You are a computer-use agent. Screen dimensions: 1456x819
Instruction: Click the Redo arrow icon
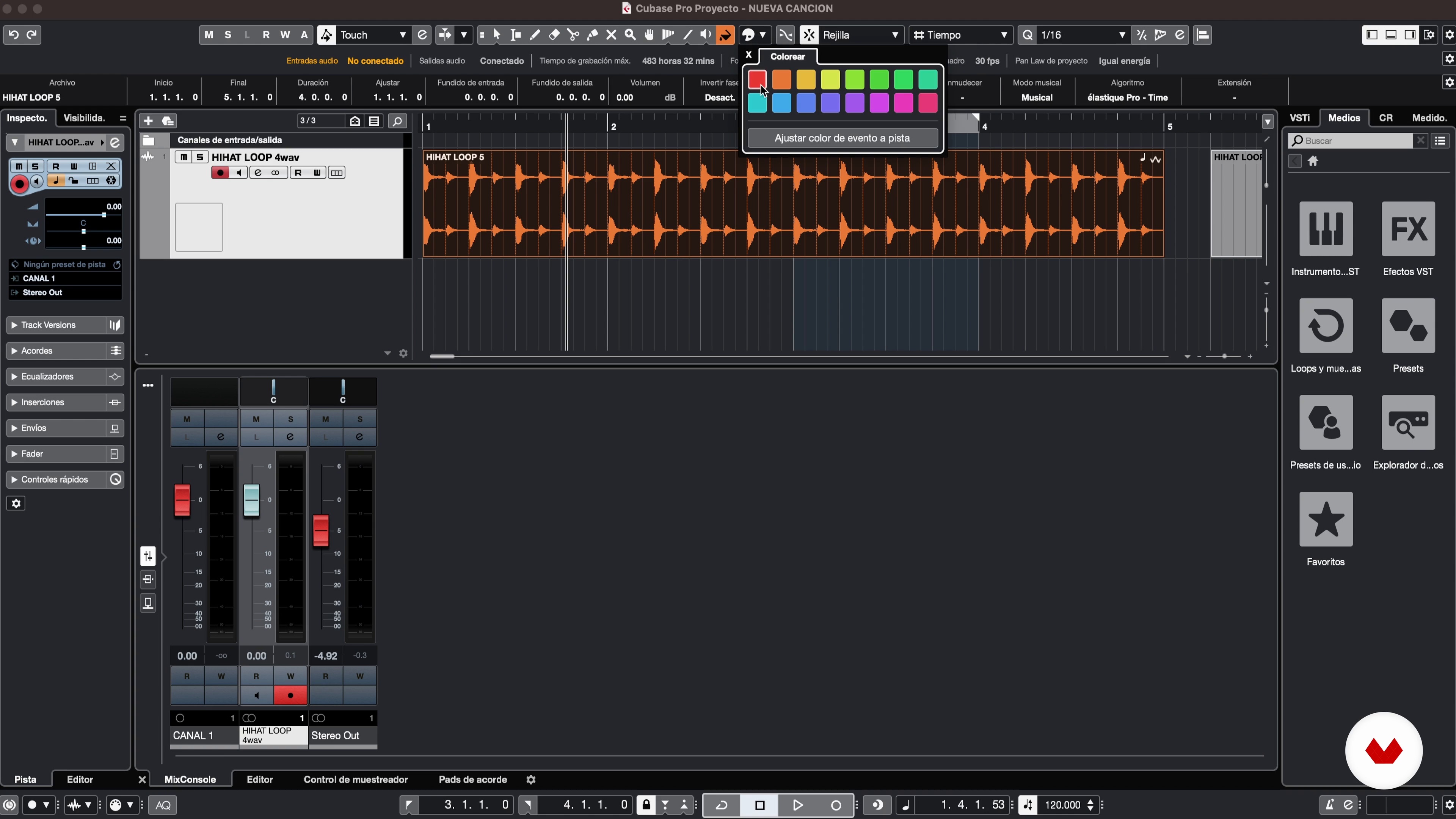pos(32,35)
